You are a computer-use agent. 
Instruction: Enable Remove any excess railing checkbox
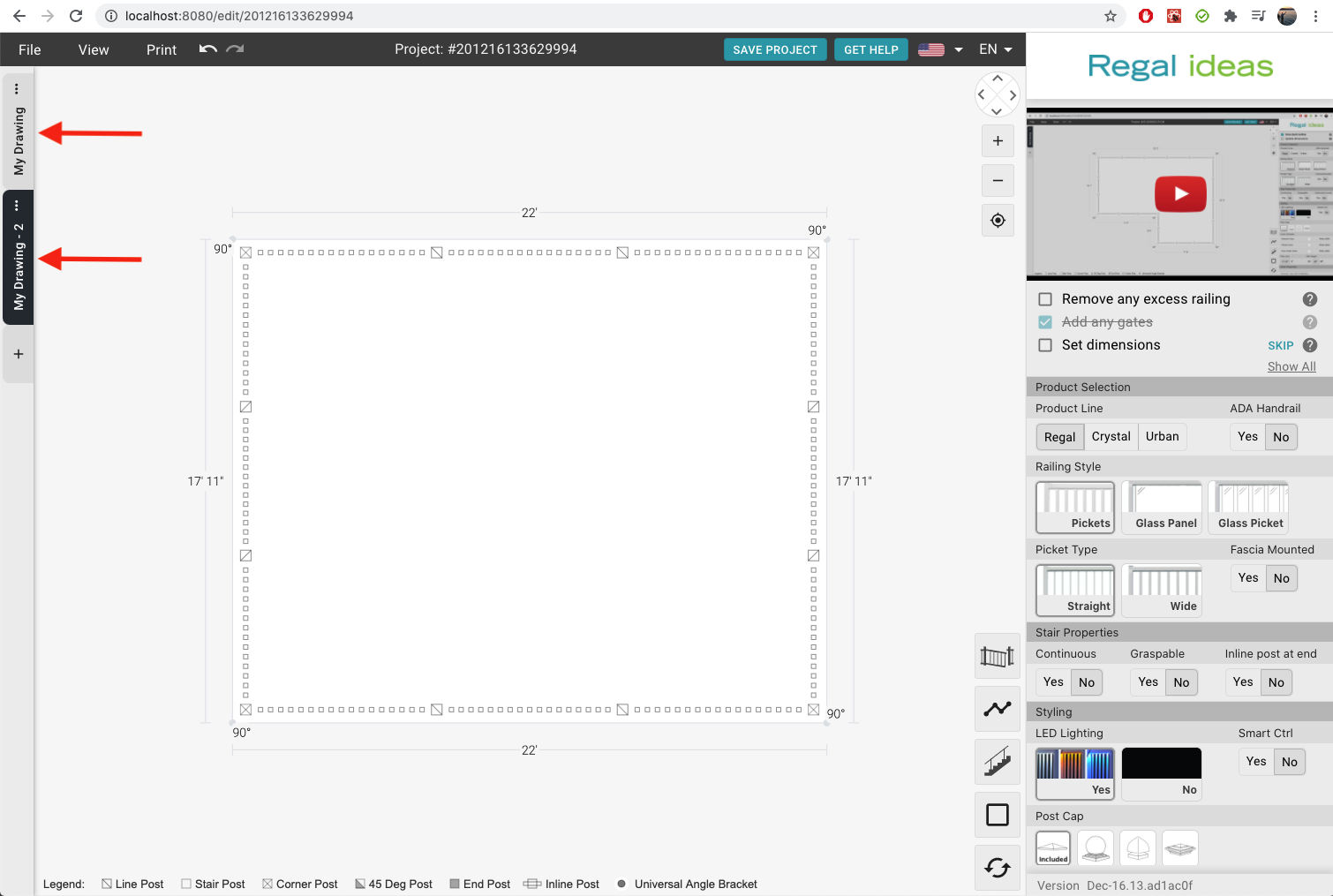[1045, 299]
